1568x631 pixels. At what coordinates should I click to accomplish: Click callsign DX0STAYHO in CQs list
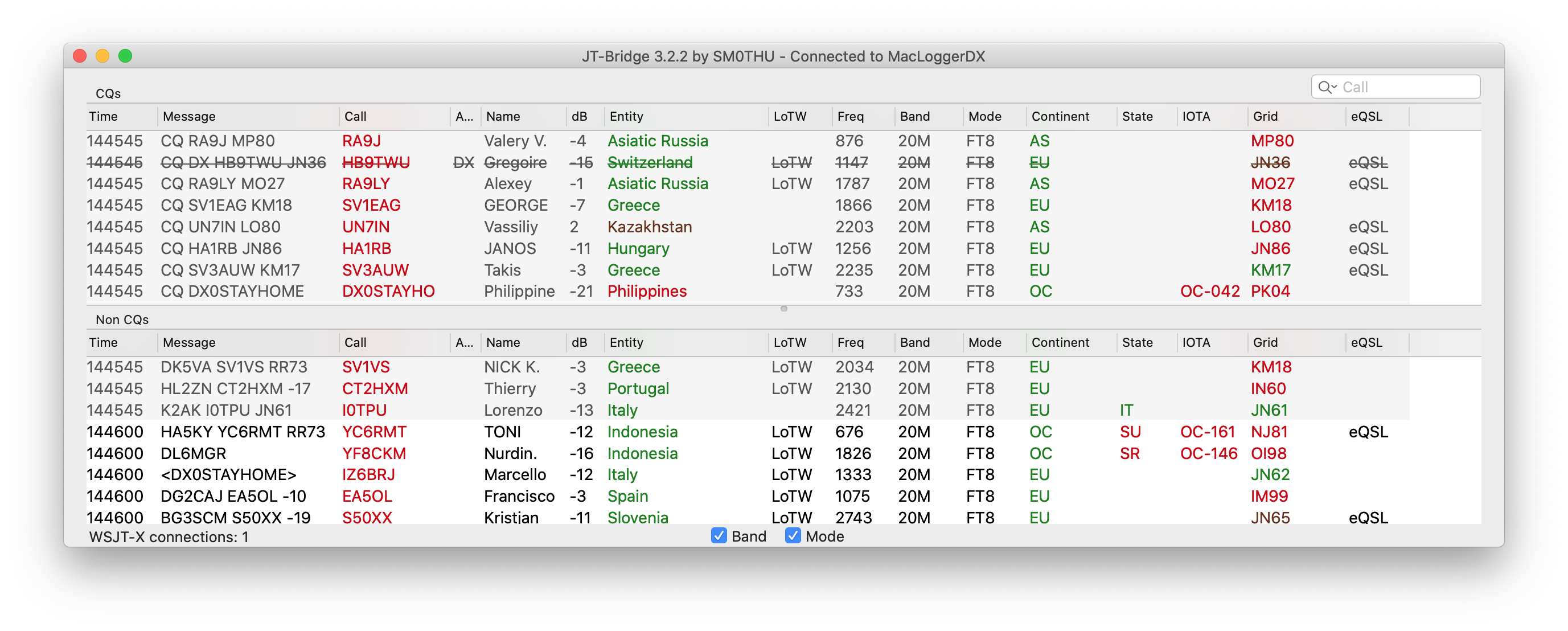[x=388, y=292]
